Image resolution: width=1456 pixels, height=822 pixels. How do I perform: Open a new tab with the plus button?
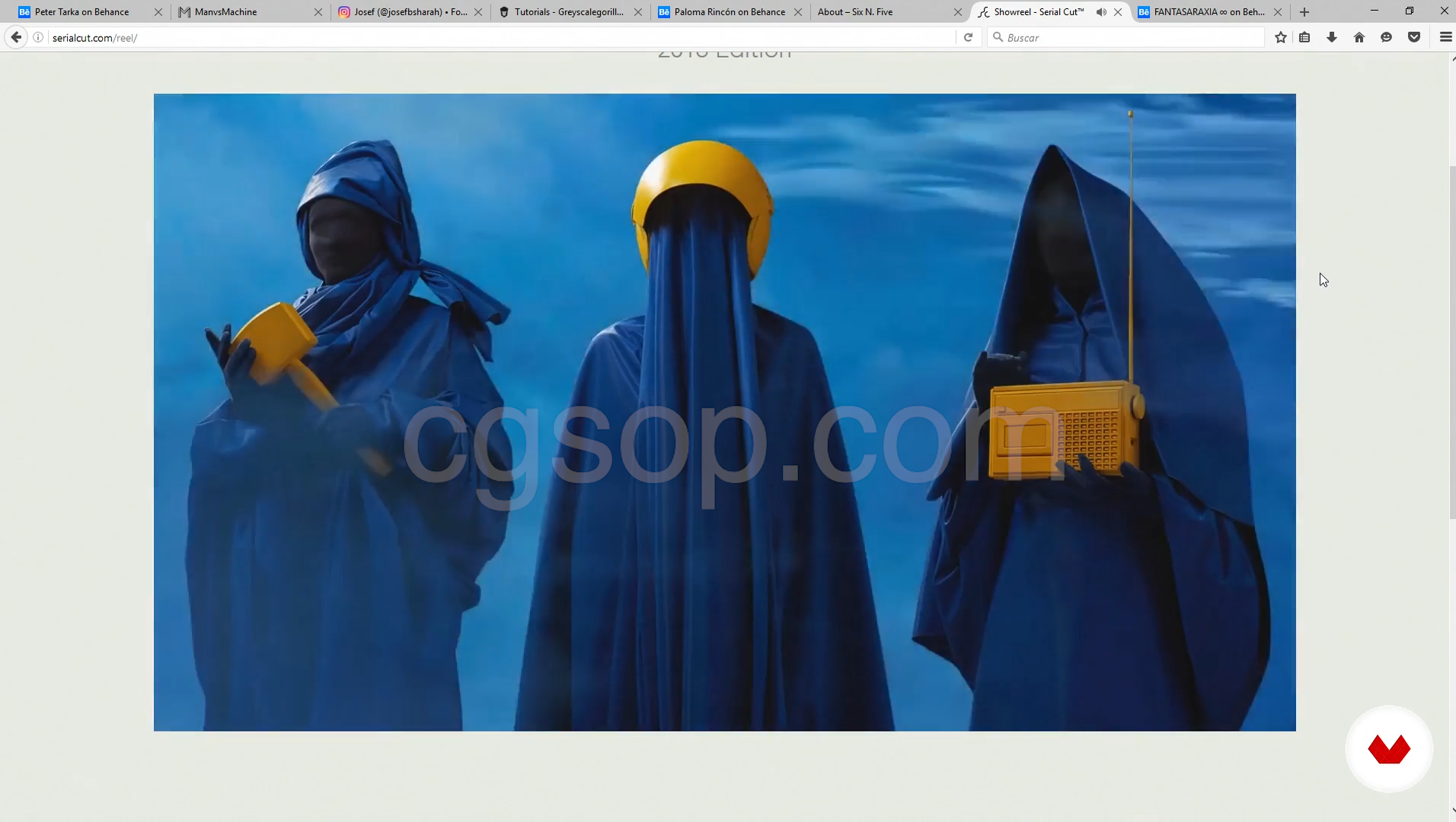click(x=1304, y=12)
